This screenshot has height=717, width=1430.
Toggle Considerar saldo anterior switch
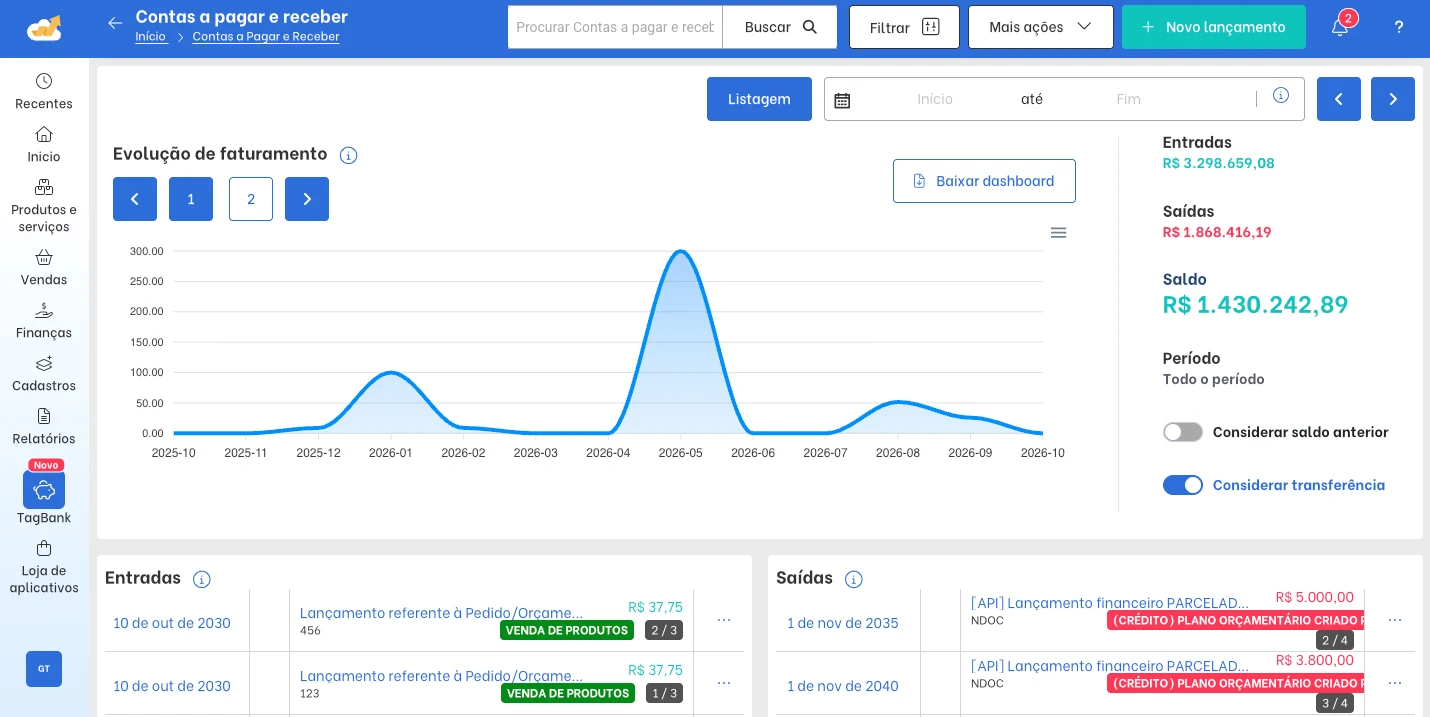pyautogui.click(x=1183, y=432)
